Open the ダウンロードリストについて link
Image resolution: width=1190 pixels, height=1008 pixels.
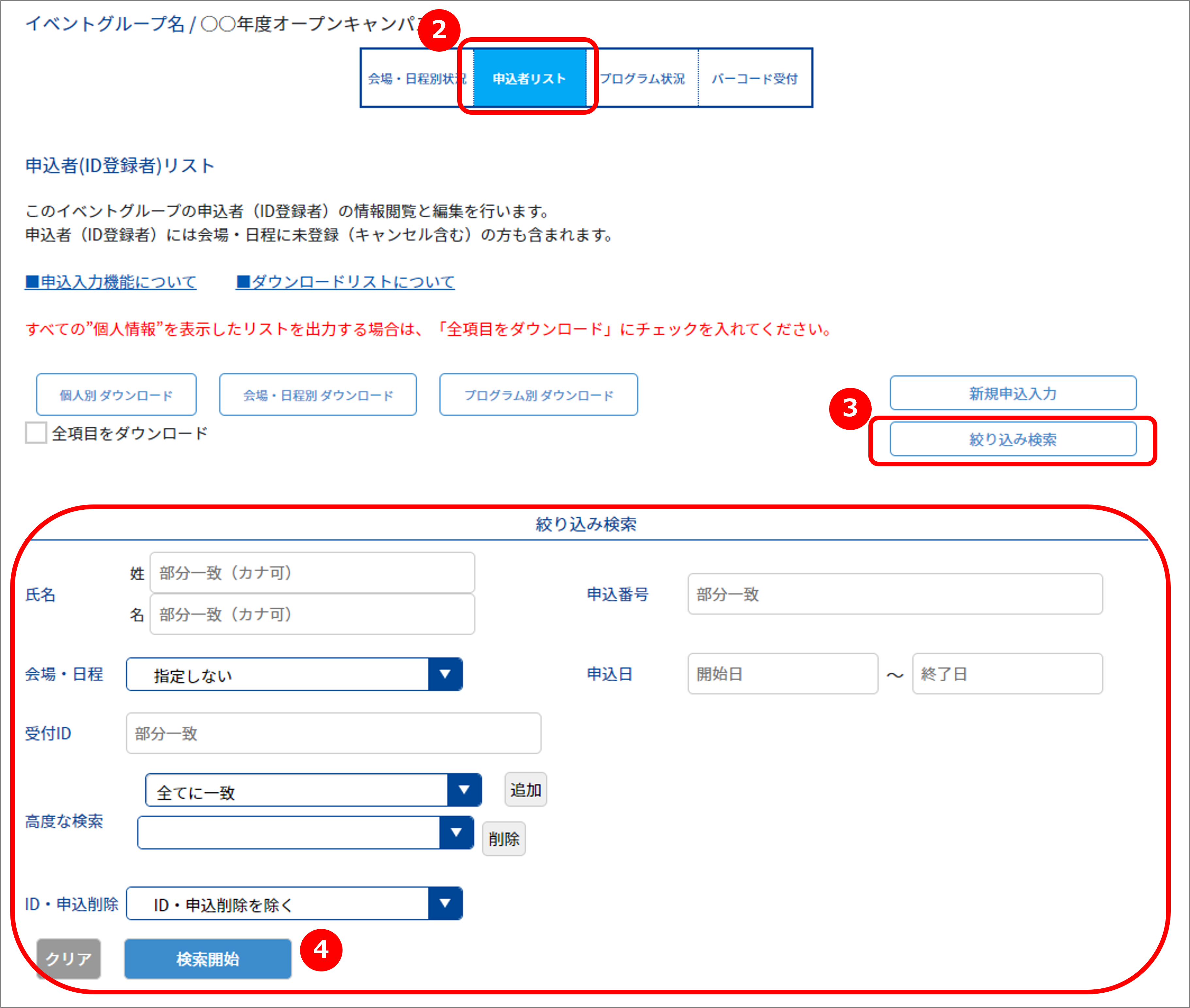click(345, 282)
